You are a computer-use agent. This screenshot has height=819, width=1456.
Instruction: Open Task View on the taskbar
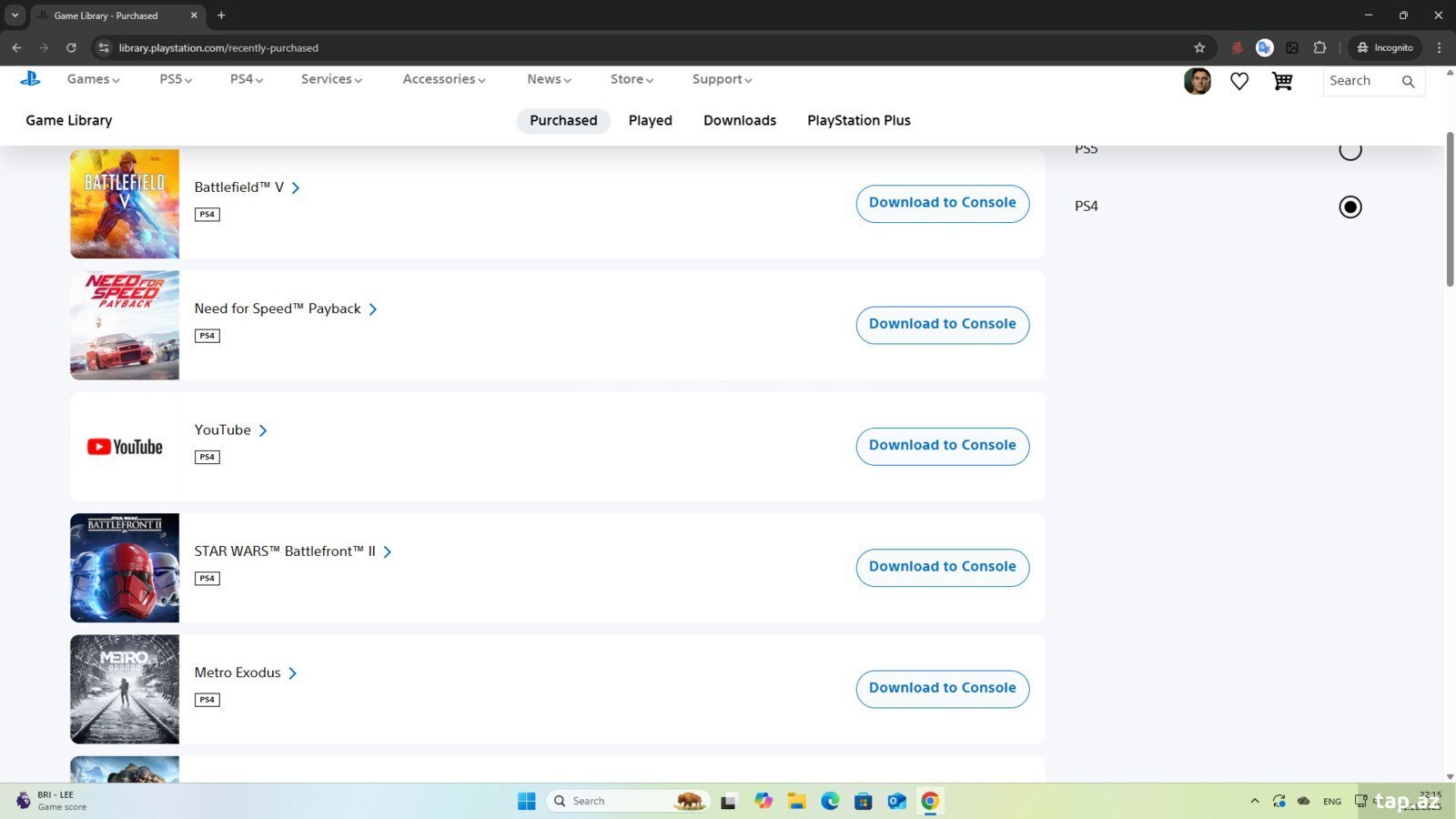[728, 801]
